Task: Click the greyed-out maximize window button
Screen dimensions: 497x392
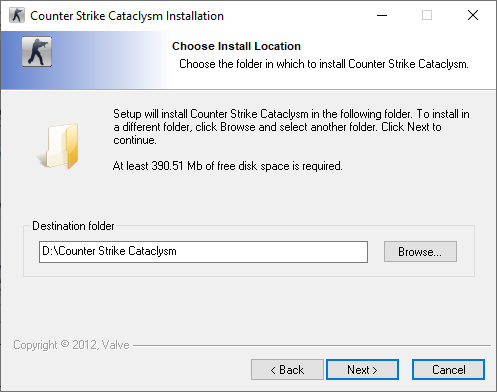Action: (427, 15)
